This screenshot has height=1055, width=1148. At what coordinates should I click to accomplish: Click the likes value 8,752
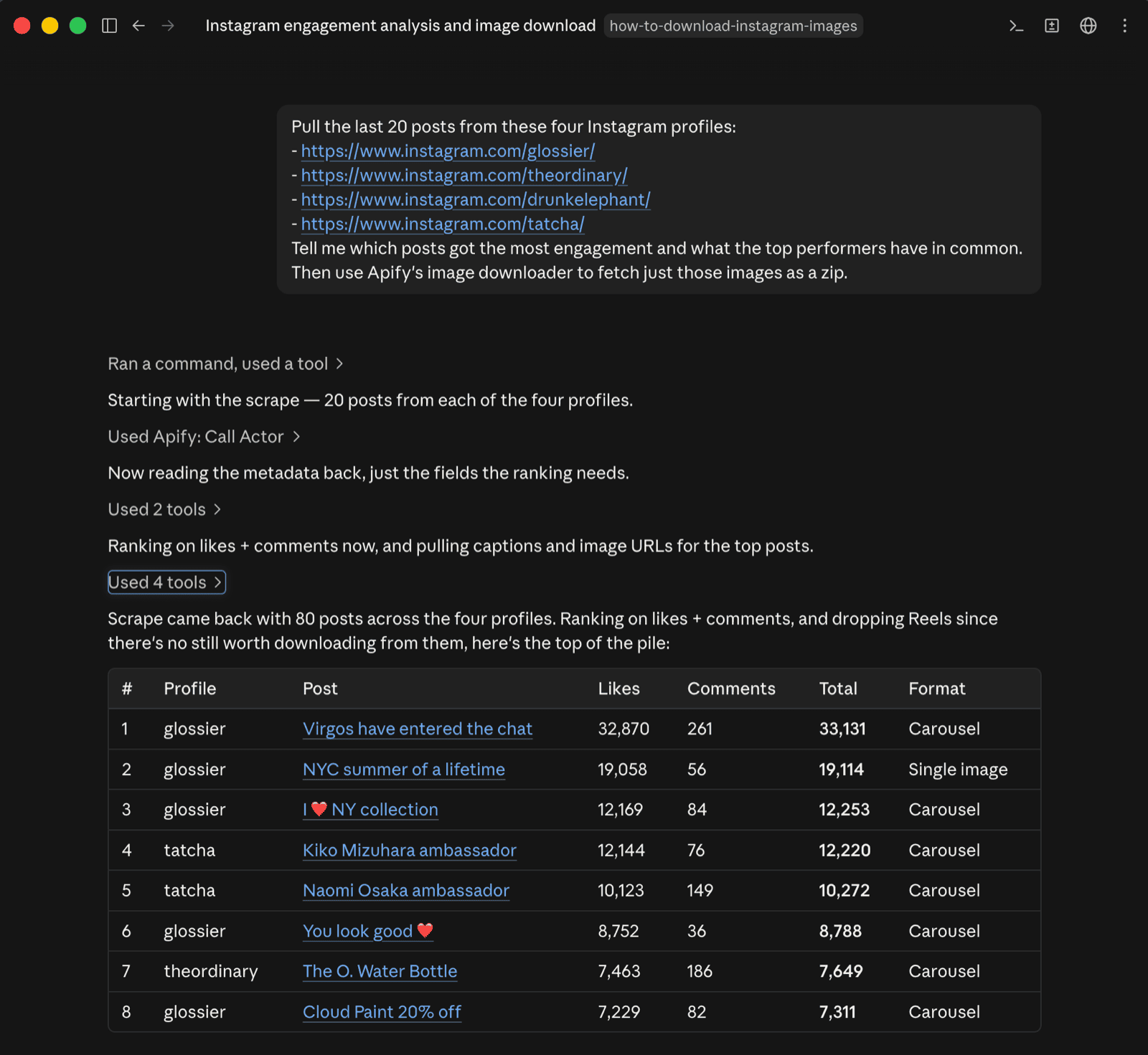pyautogui.click(x=618, y=931)
